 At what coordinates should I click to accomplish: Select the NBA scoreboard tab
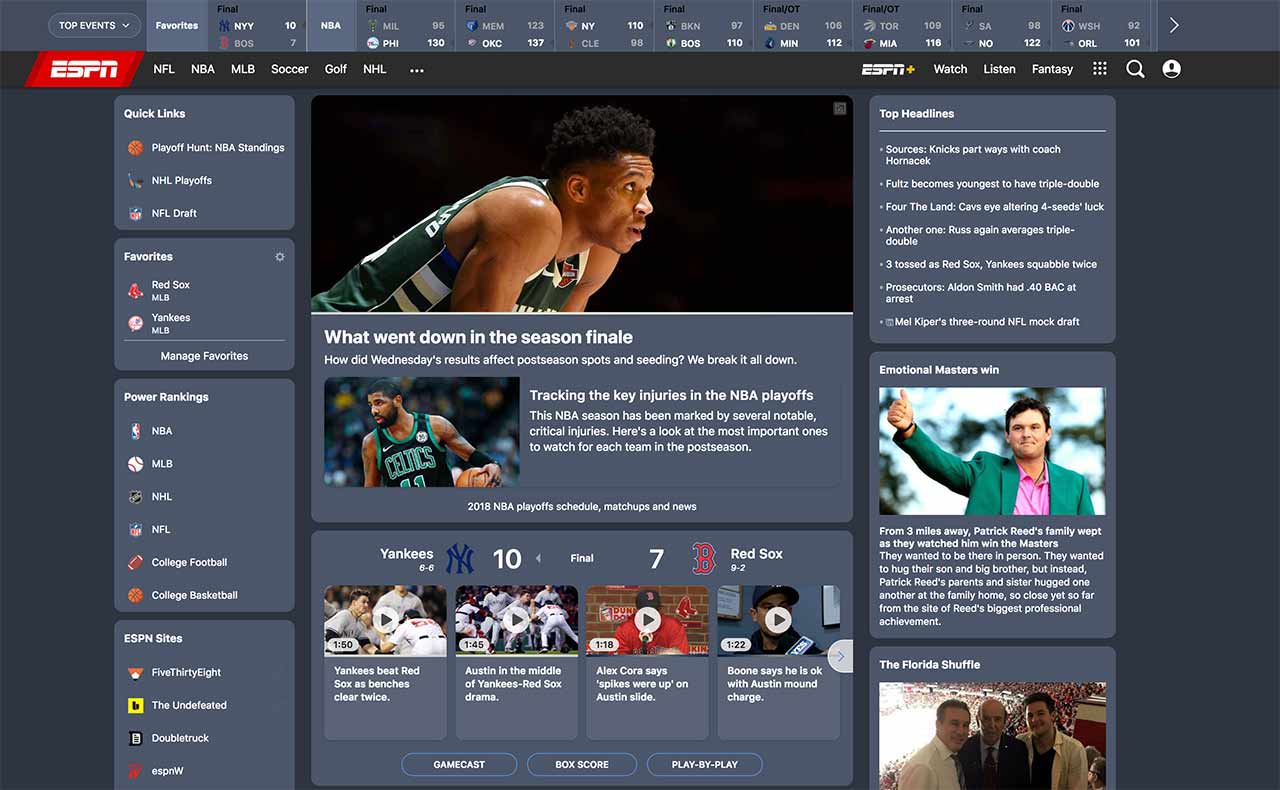pos(331,25)
